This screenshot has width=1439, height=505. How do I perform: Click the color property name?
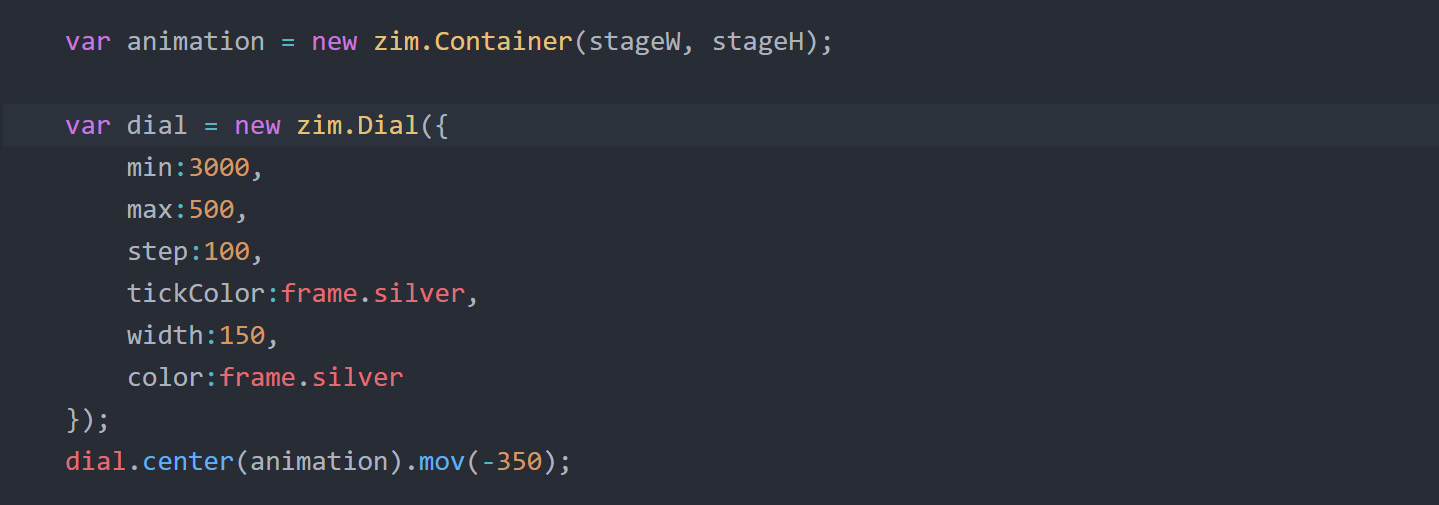[x=165, y=378]
